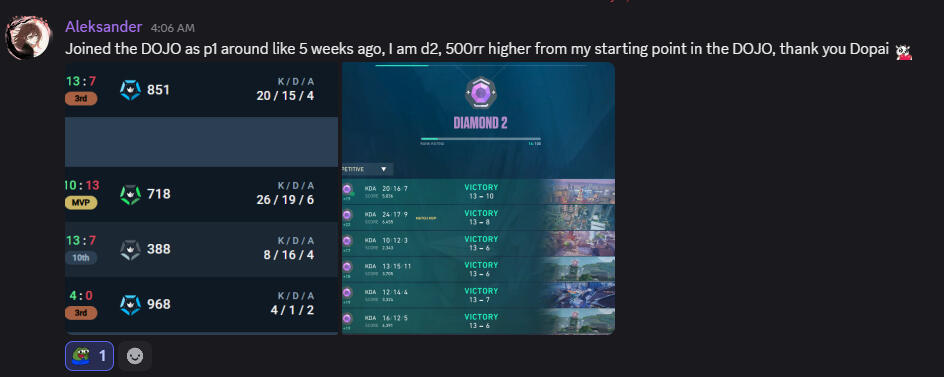Click the custom emoji after 'thank you Dopai'

pos(903,52)
